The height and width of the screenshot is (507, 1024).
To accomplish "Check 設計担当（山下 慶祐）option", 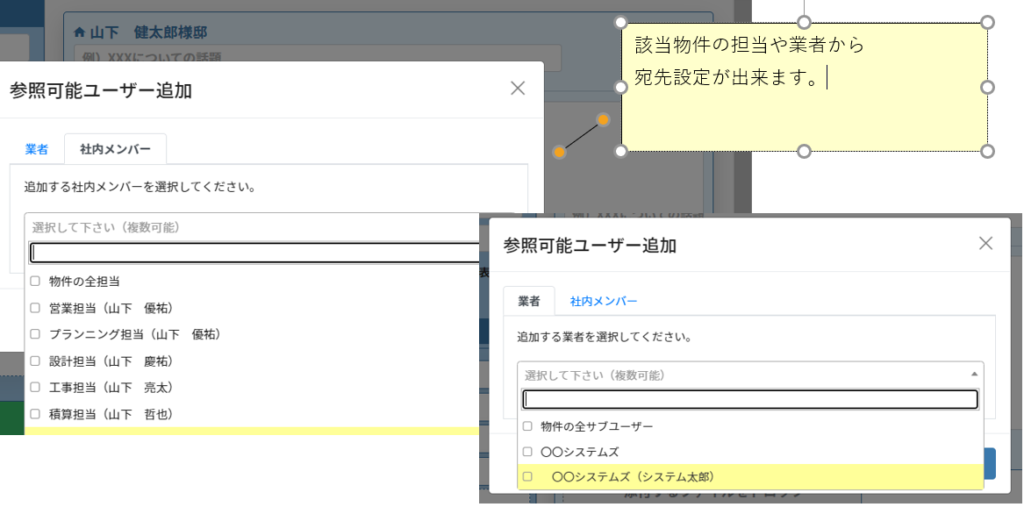I will tap(35, 361).
